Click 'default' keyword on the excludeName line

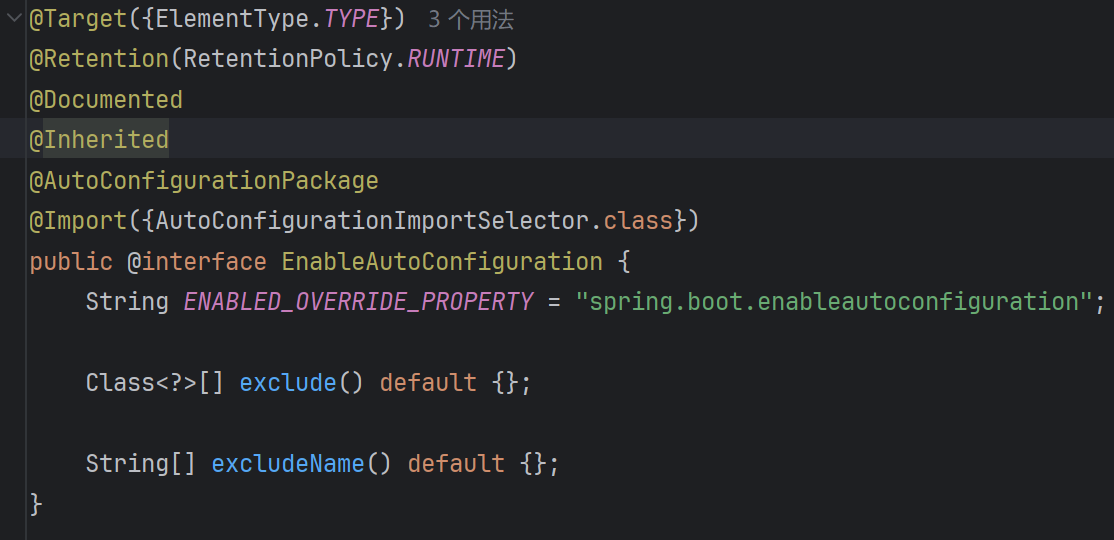tap(456, 464)
